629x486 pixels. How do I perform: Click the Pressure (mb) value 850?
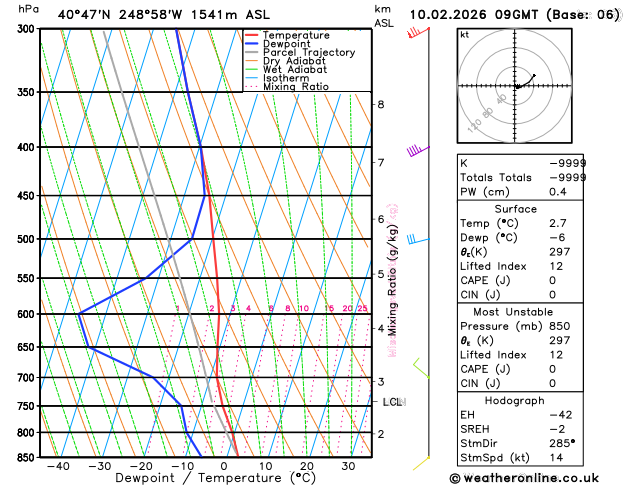point(560,326)
